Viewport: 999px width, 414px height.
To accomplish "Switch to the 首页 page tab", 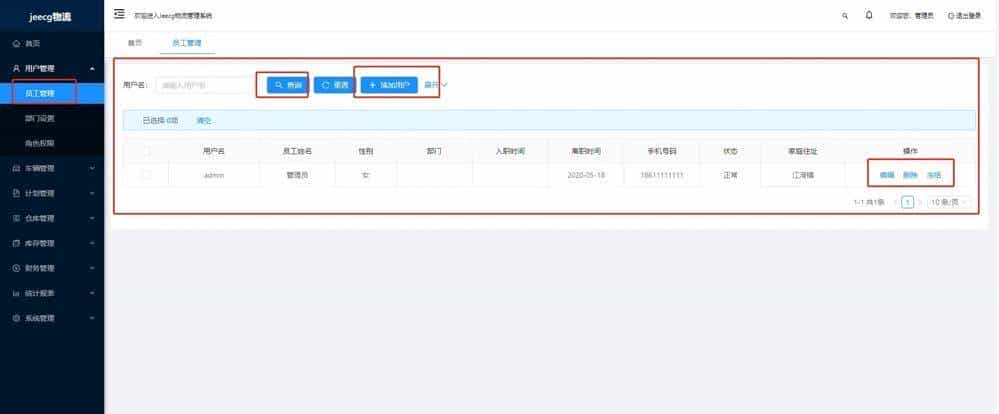I will [134, 43].
